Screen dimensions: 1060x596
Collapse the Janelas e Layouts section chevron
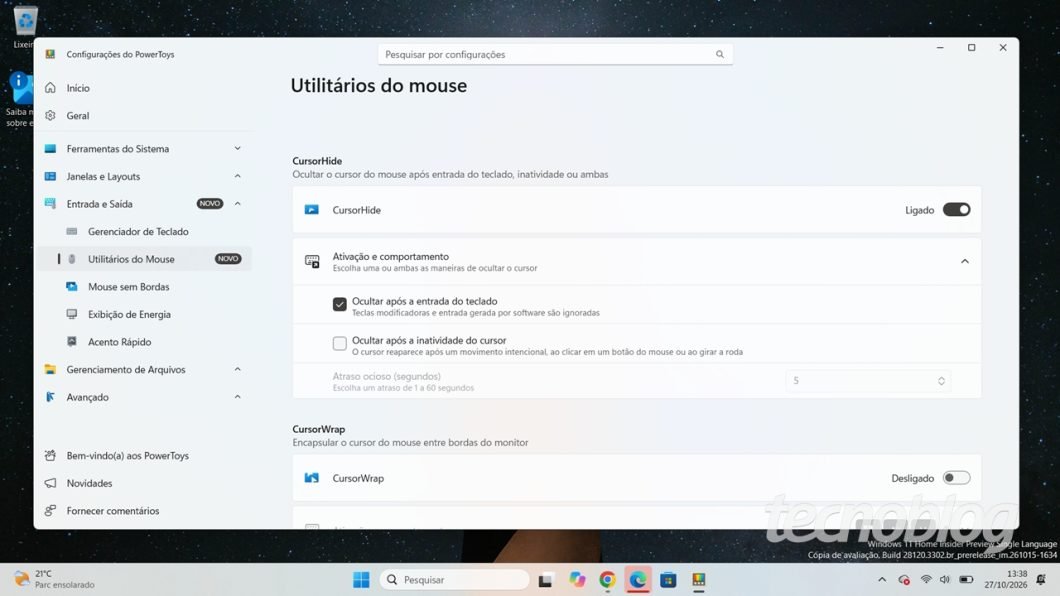[237, 176]
